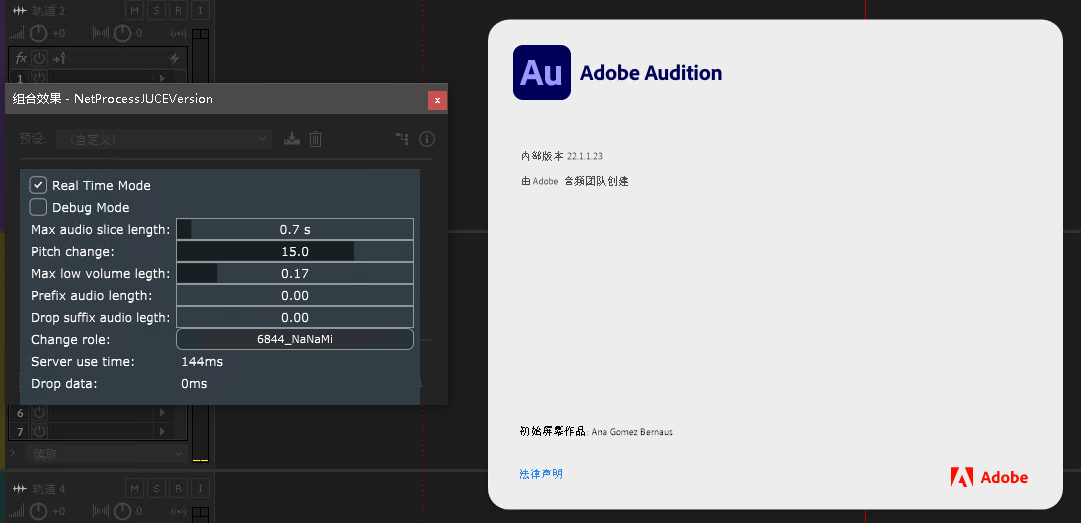Save preset using the download-arrow icon

[292, 139]
